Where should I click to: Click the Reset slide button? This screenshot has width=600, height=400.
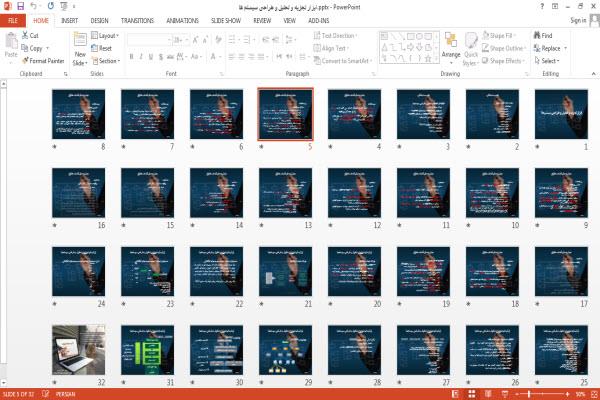(101, 48)
